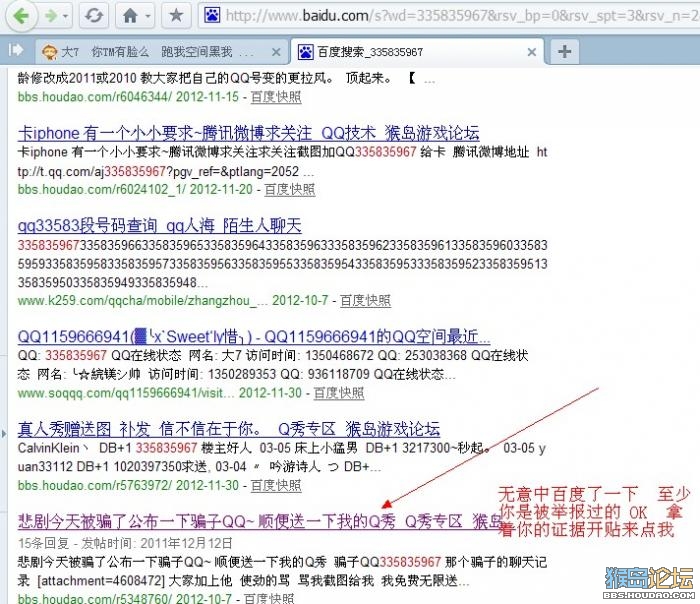This screenshot has height=604, width=700.
Task: Open 百度快照 for bbs.houdao.com/r6046344 result
Action: click(x=276, y=97)
